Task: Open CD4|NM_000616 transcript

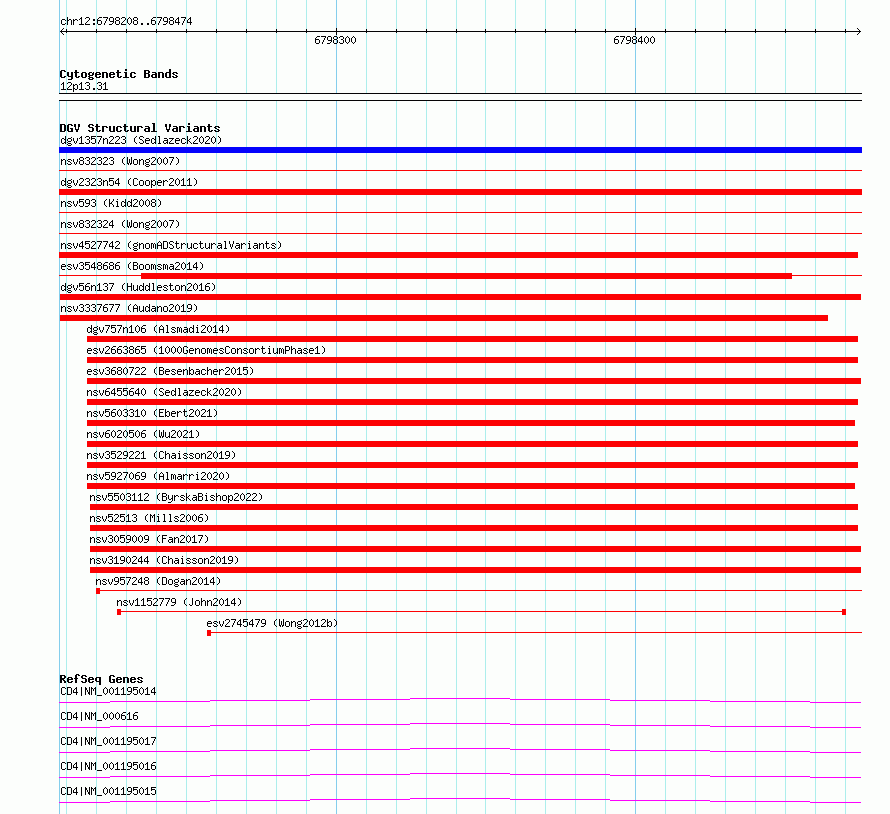Action: tap(99, 716)
